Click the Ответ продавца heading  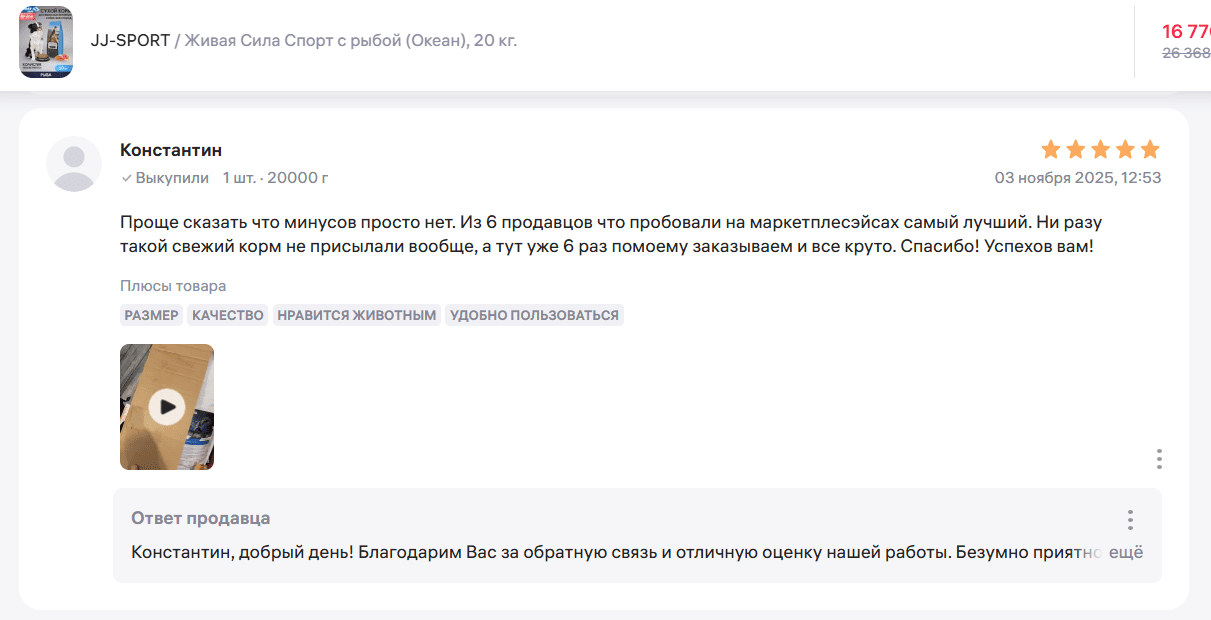[x=201, y=518]
